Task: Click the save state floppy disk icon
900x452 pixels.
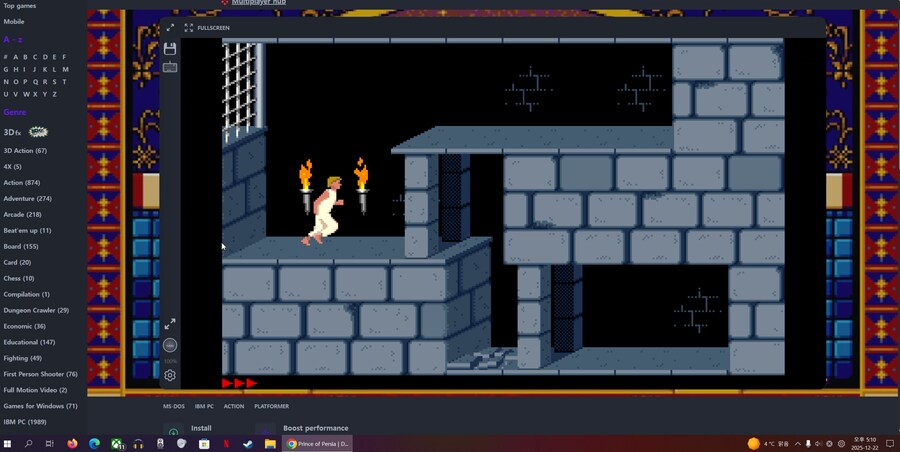Action: click(x=170, y=48)
